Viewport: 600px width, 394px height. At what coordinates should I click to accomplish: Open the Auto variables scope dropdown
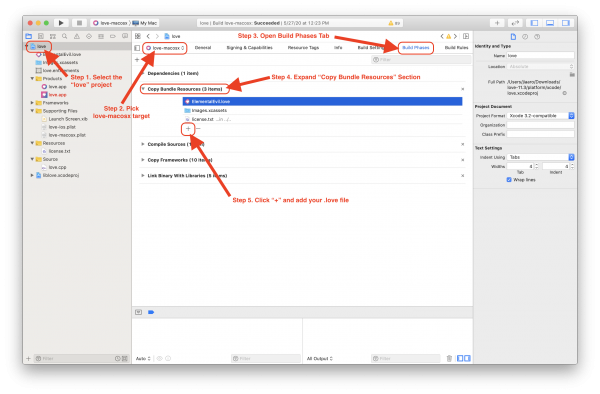143,358
